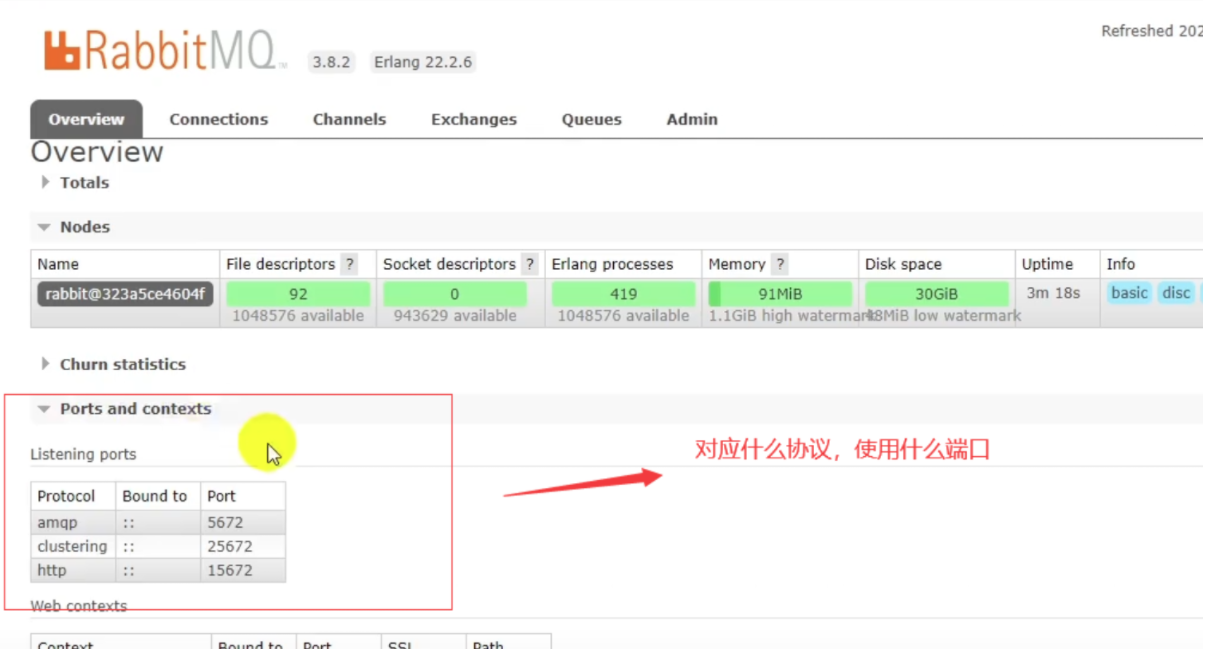Click the disc info tag
The height and width of the screenshot is (649, 1216).
point(1176,293)
